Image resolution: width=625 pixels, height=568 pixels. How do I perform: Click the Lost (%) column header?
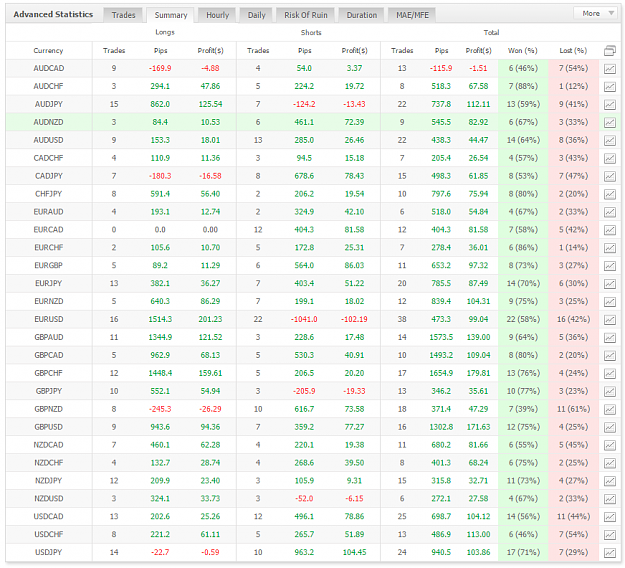tap(573, 51)
